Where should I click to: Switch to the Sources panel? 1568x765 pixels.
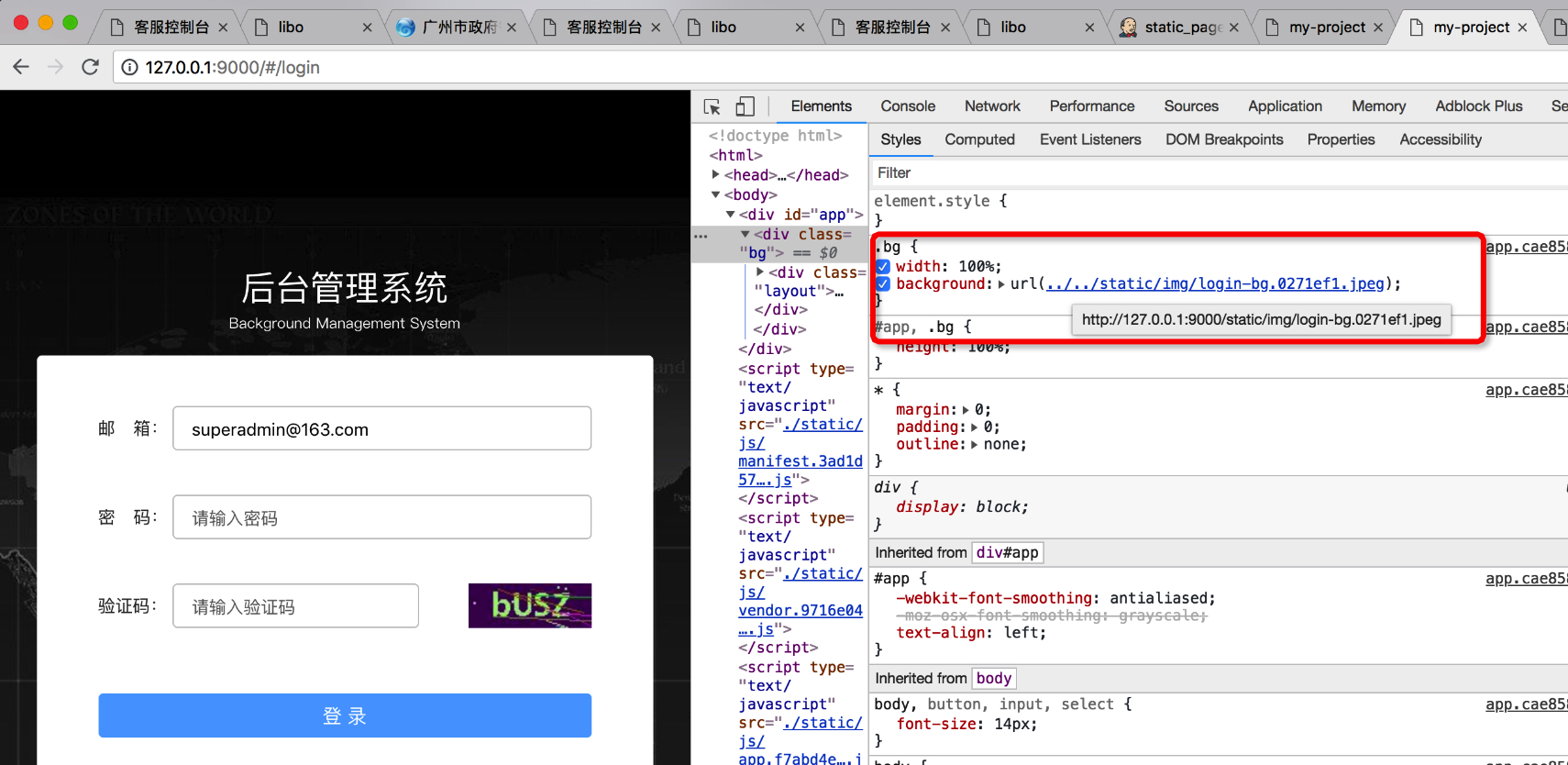1191,106
